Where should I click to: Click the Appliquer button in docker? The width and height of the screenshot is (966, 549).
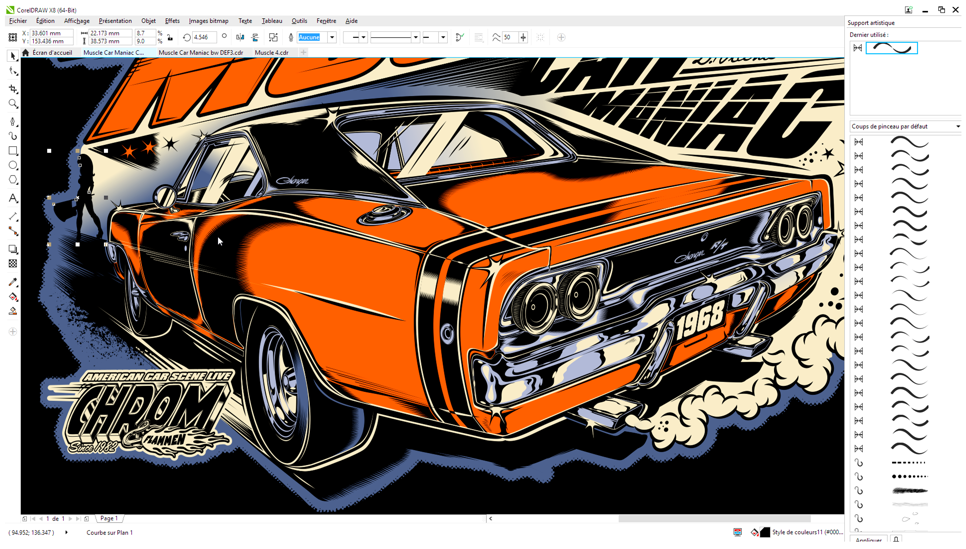[x=869, y=540]
